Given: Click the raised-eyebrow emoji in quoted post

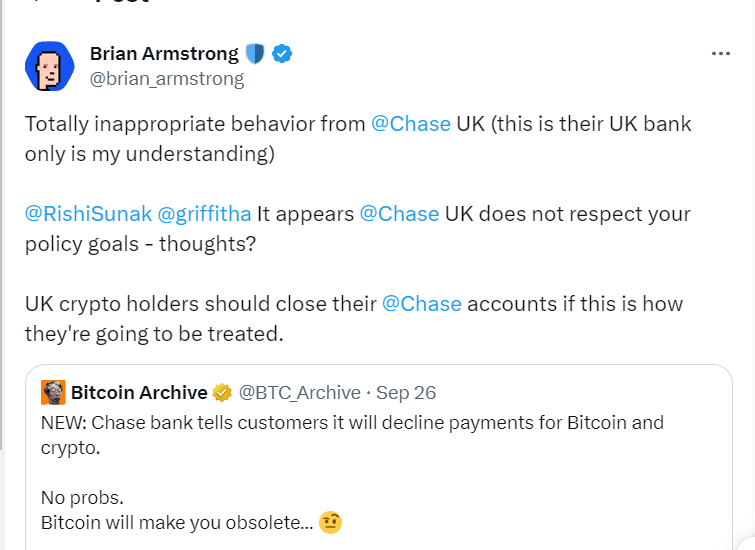Looking at the screenshot, I should (330, 522).
